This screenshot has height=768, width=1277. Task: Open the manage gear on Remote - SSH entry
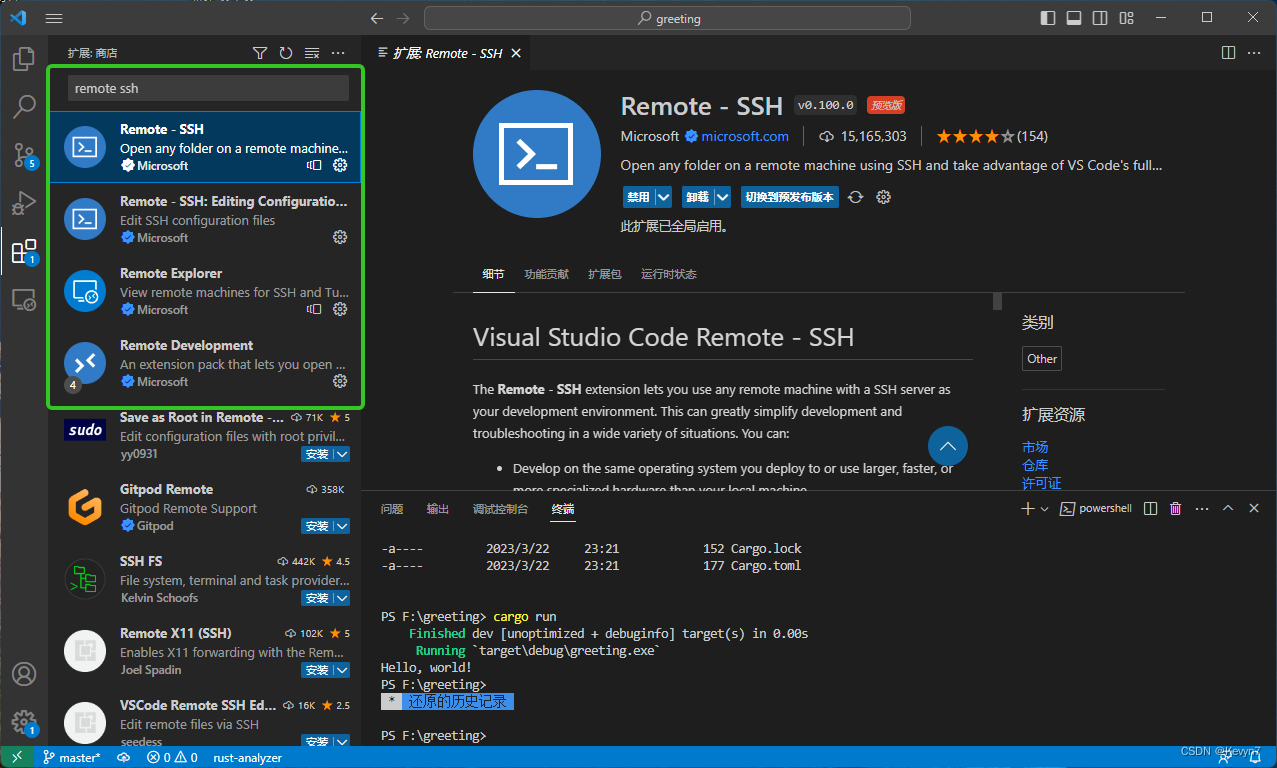pos(340,166)
